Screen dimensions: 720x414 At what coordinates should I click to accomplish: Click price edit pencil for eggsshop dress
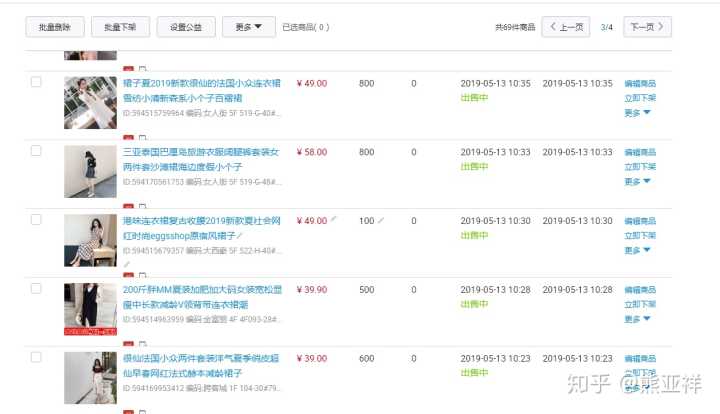(334, 219)
